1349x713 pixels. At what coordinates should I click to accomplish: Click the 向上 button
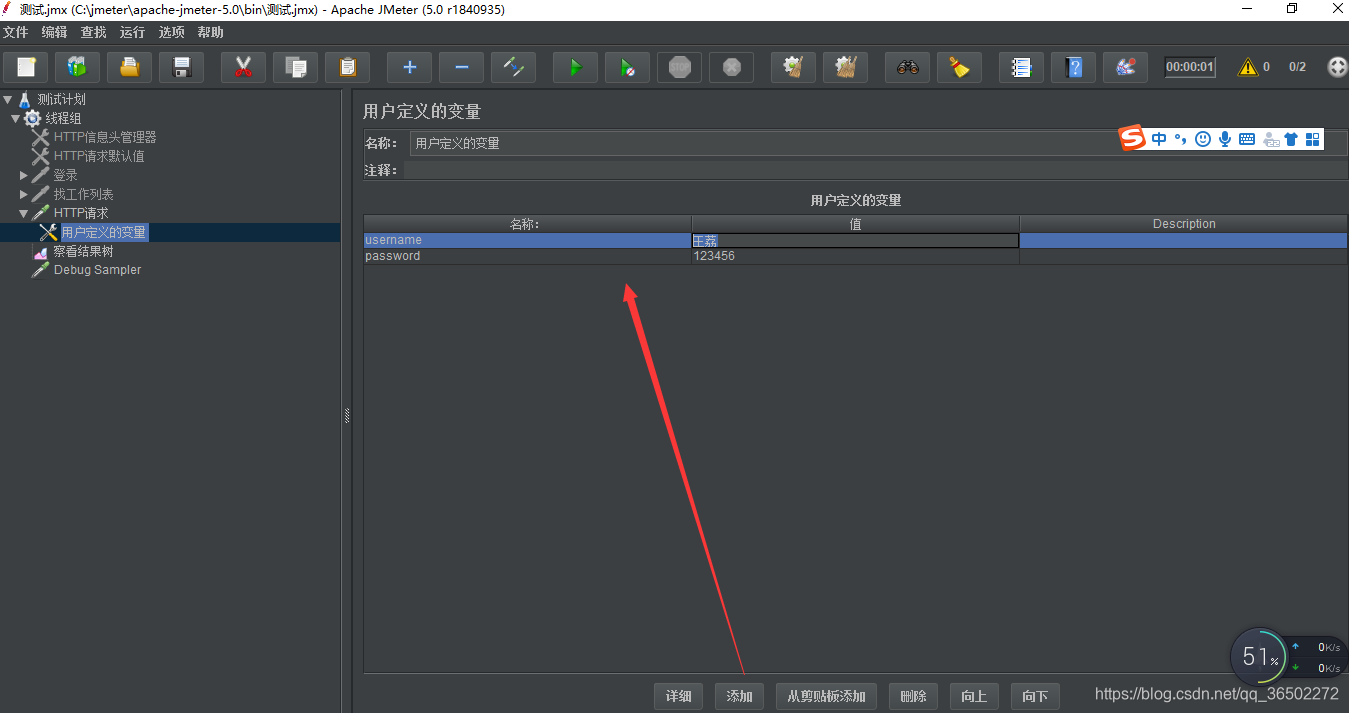click(974, 696)
